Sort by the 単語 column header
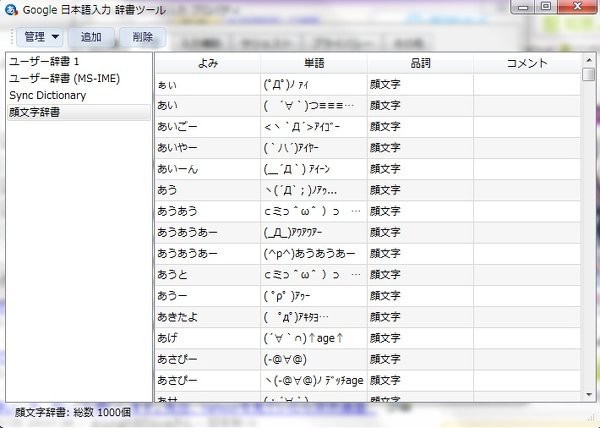Image resolution: width=600 pixels, height=428 pixels. (x=313, y=63)
